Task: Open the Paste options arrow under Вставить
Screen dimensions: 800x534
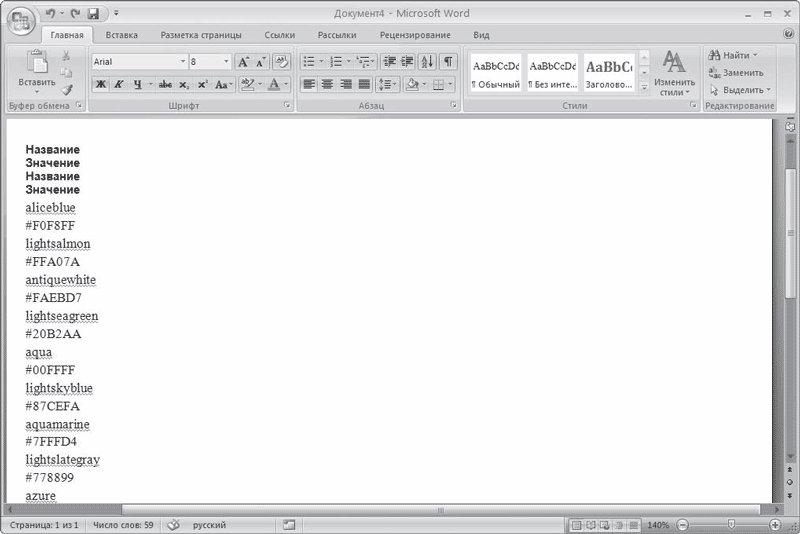Action: [x=37, y=92]
